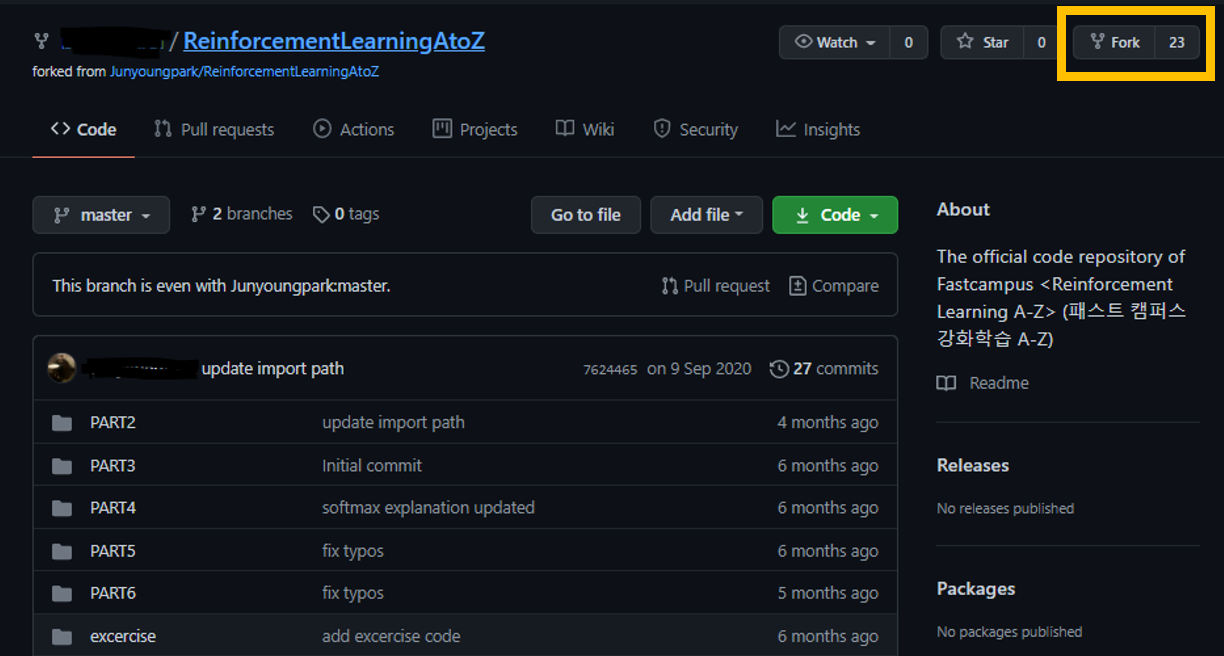This screenshot has height=656, width=1224.
Task: Star this repository
Action: click(x=982, y=42)
